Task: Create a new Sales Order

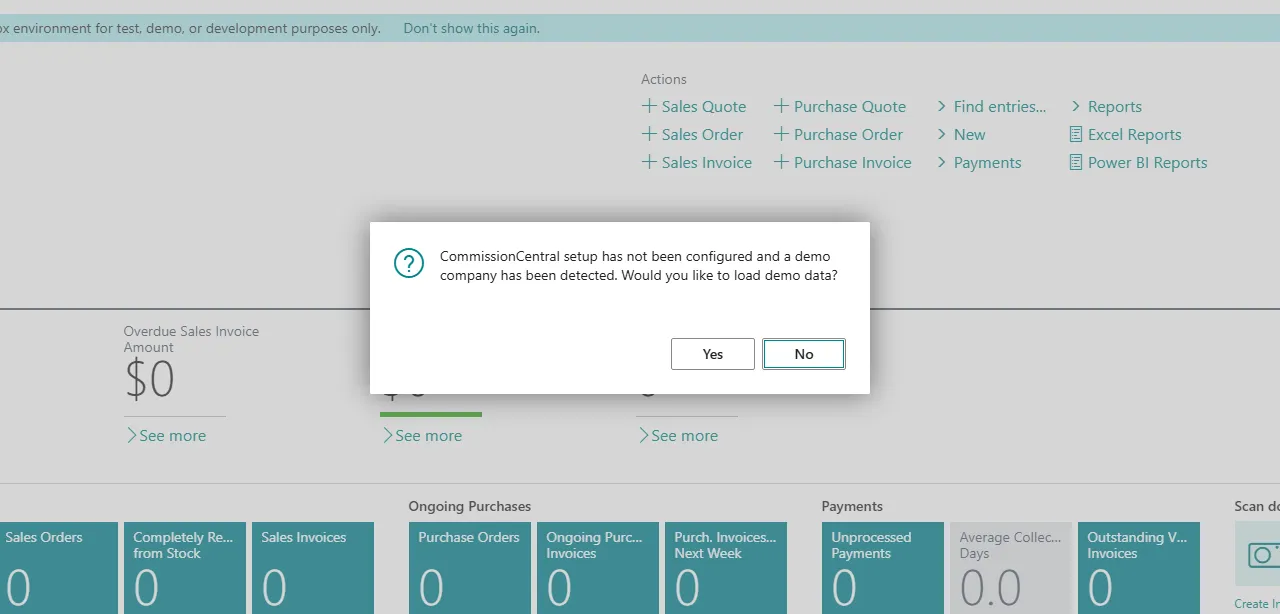Action: (692, 134)
